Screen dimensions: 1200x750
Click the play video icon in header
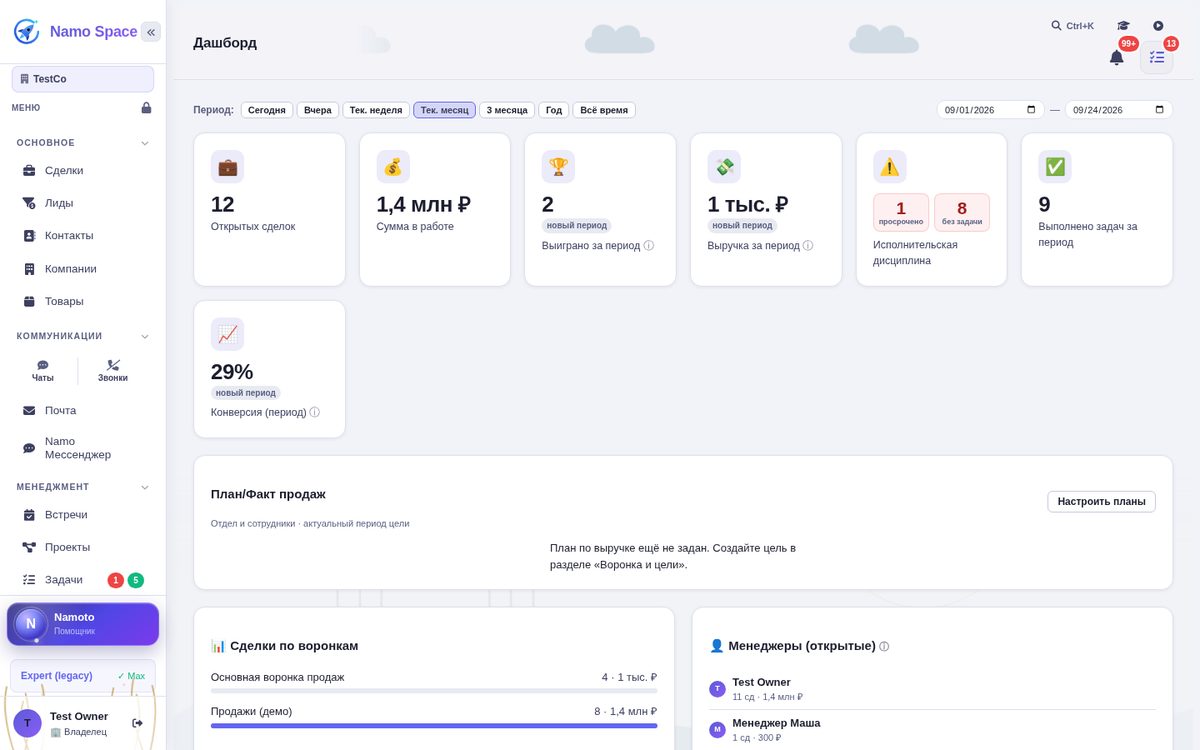click(x=1158, y=26)
